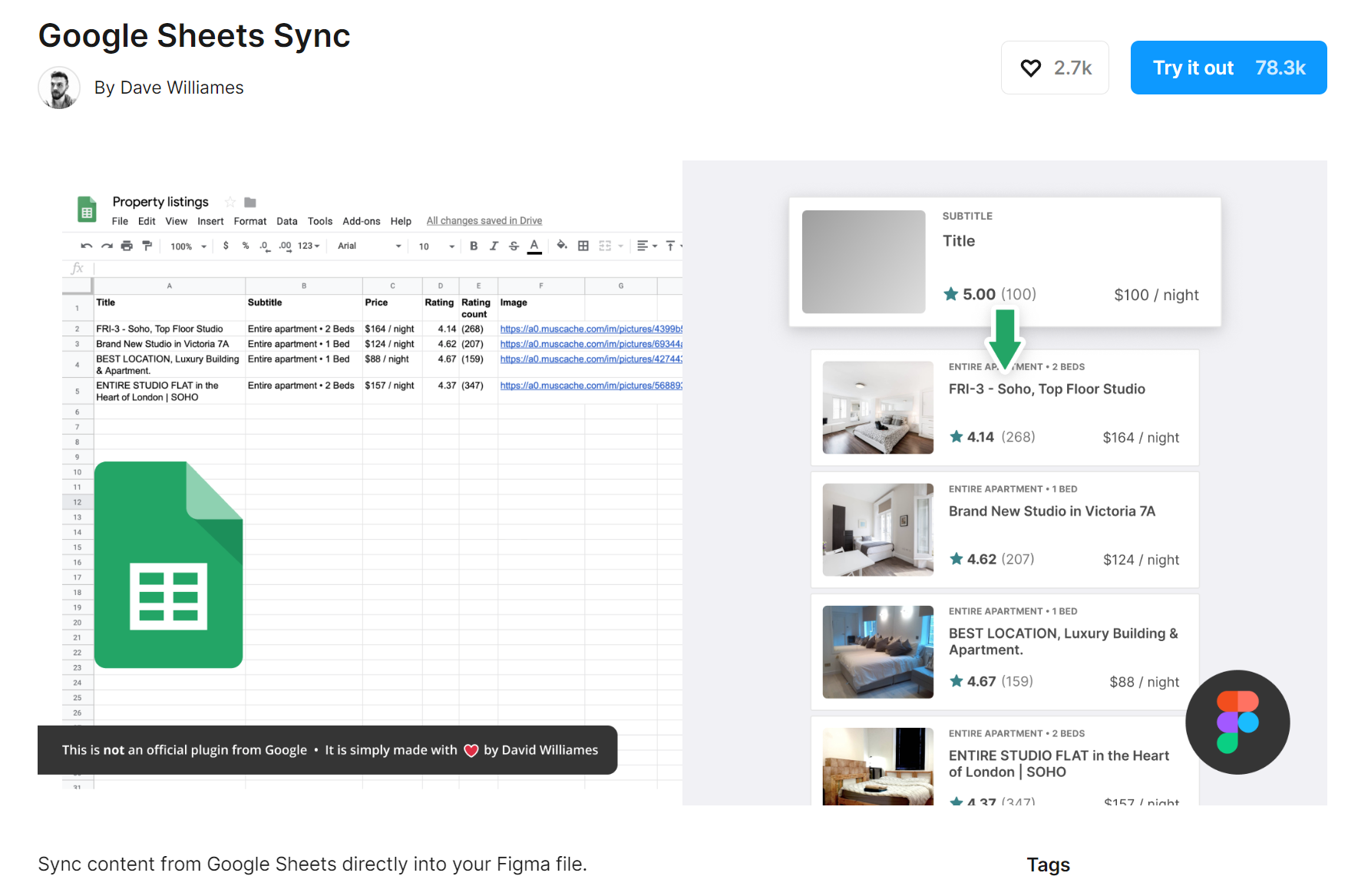
Task: Click Dave Williames' avatar photo
Action: (59, 88)
